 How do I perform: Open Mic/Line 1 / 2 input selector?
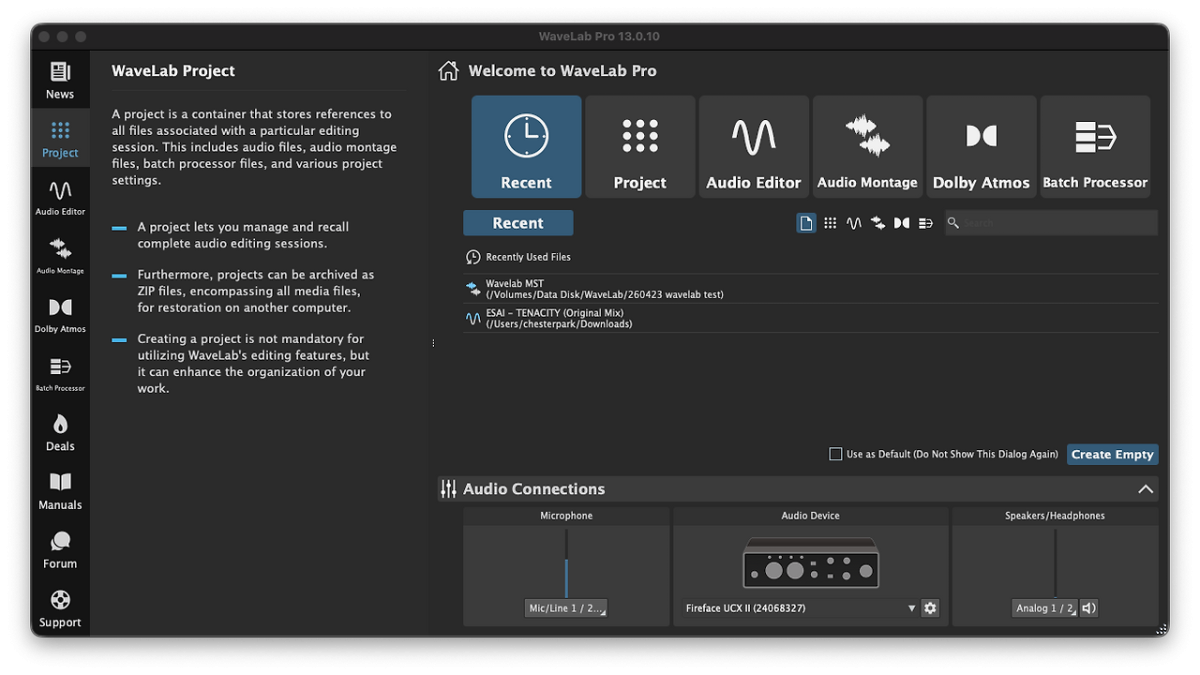click(x=566, y=608)
